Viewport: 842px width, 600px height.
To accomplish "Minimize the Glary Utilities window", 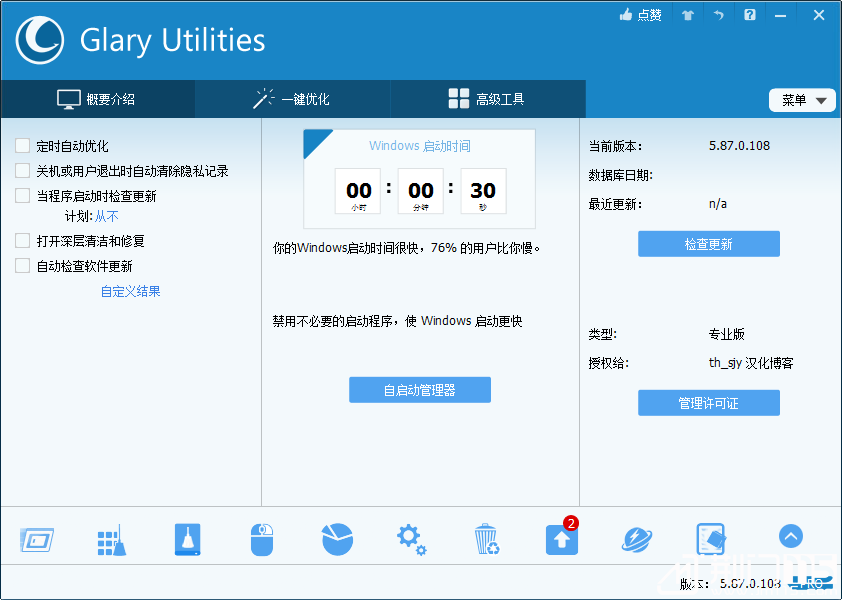I will (x=780, y=16).
